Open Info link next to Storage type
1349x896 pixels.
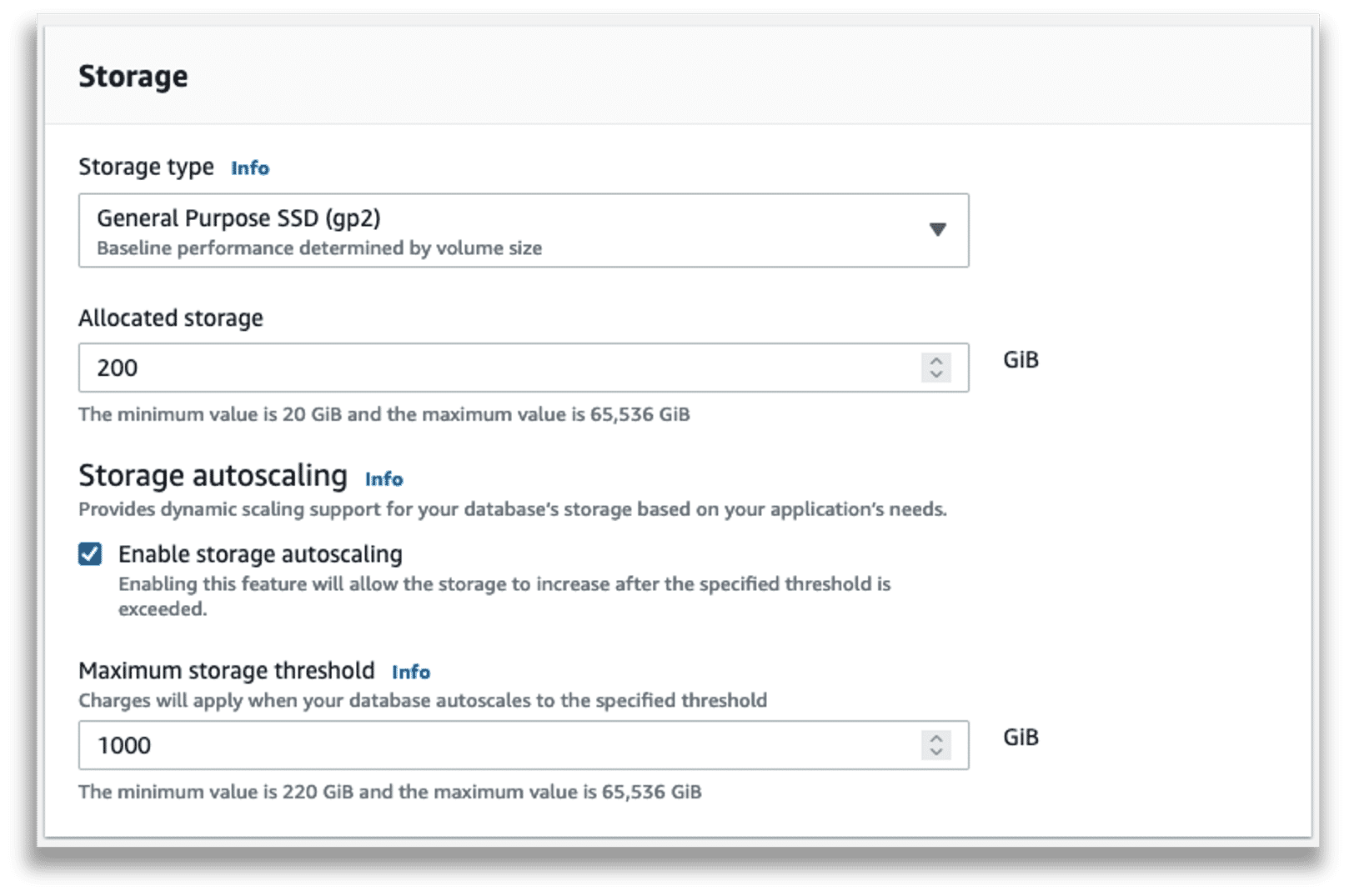[250, 168]
